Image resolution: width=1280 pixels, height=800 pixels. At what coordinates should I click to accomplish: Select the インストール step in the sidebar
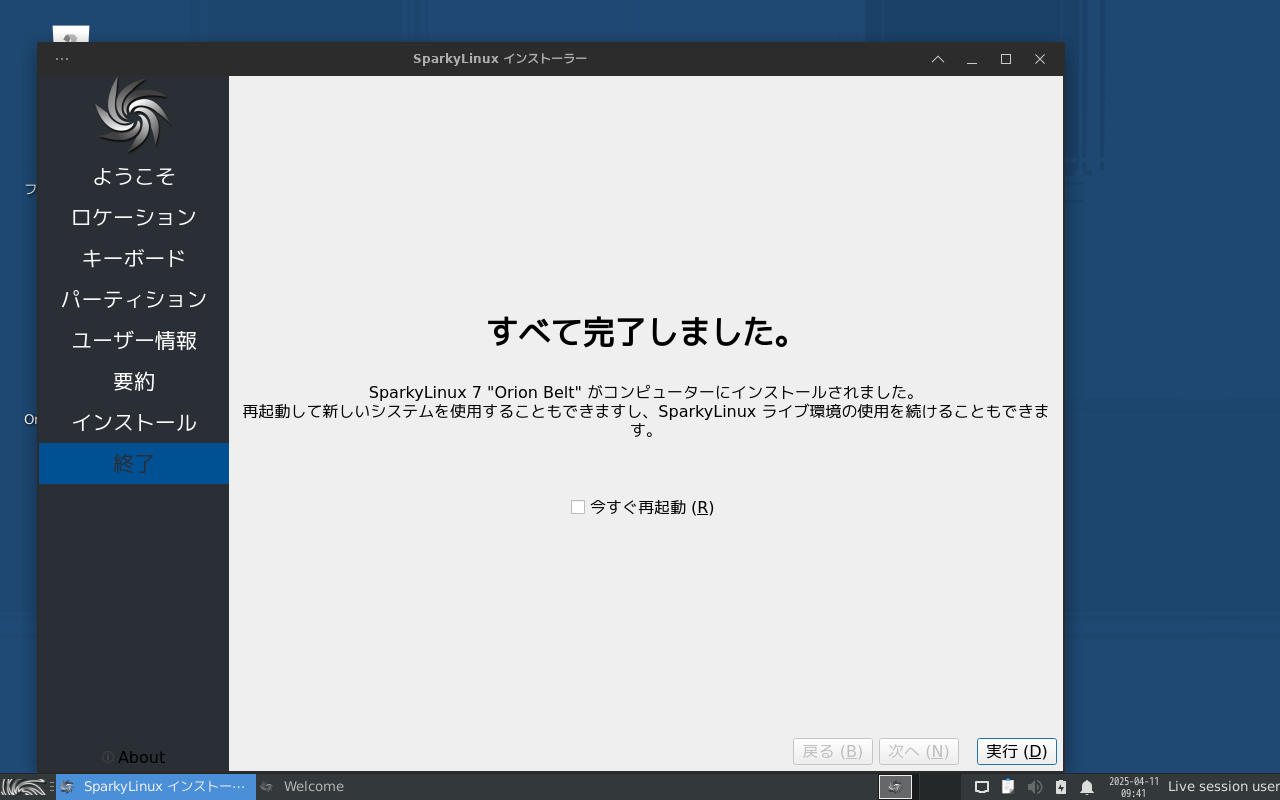(x=134, y=422)
